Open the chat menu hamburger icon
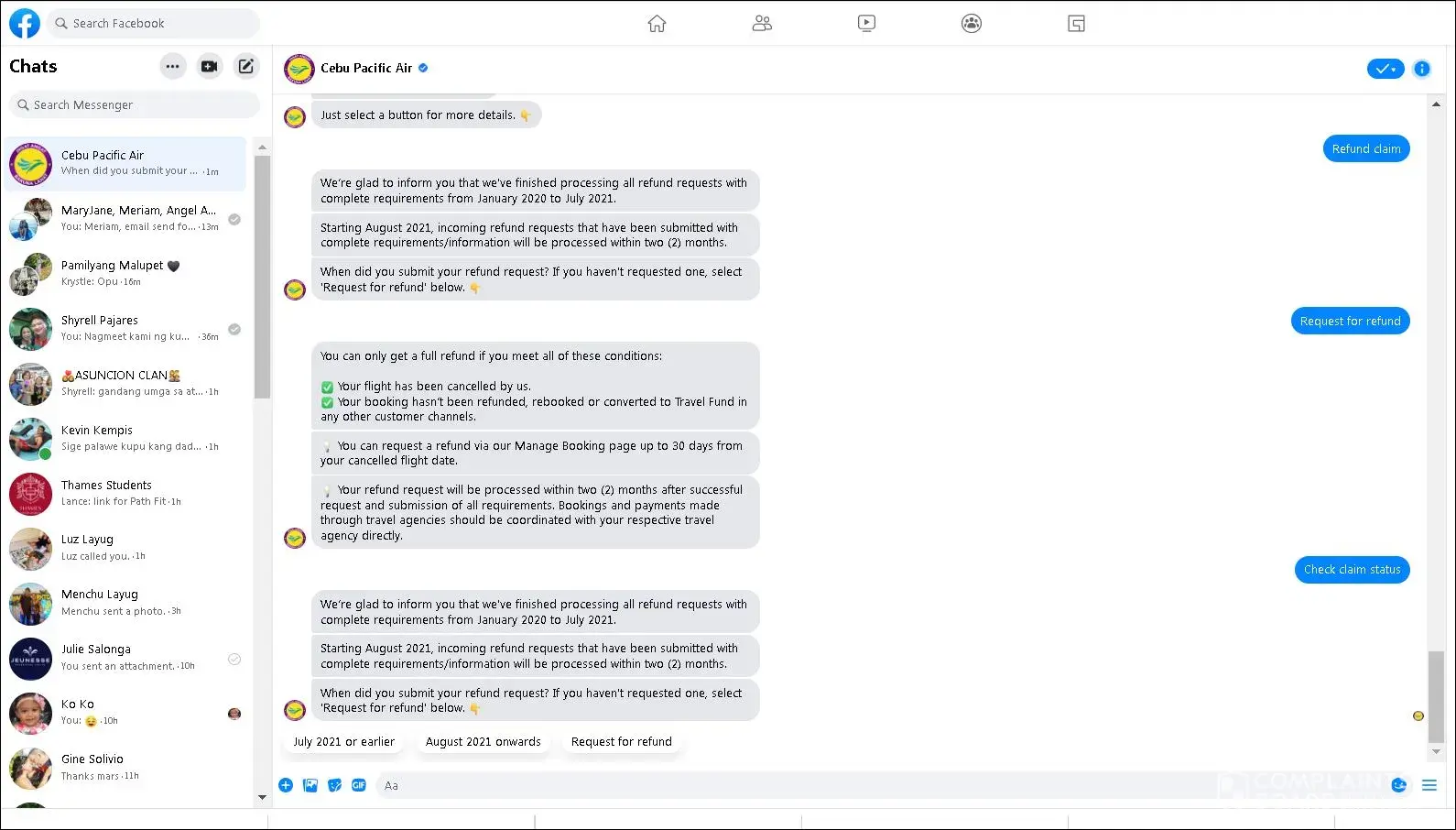 pos(1429,785)
